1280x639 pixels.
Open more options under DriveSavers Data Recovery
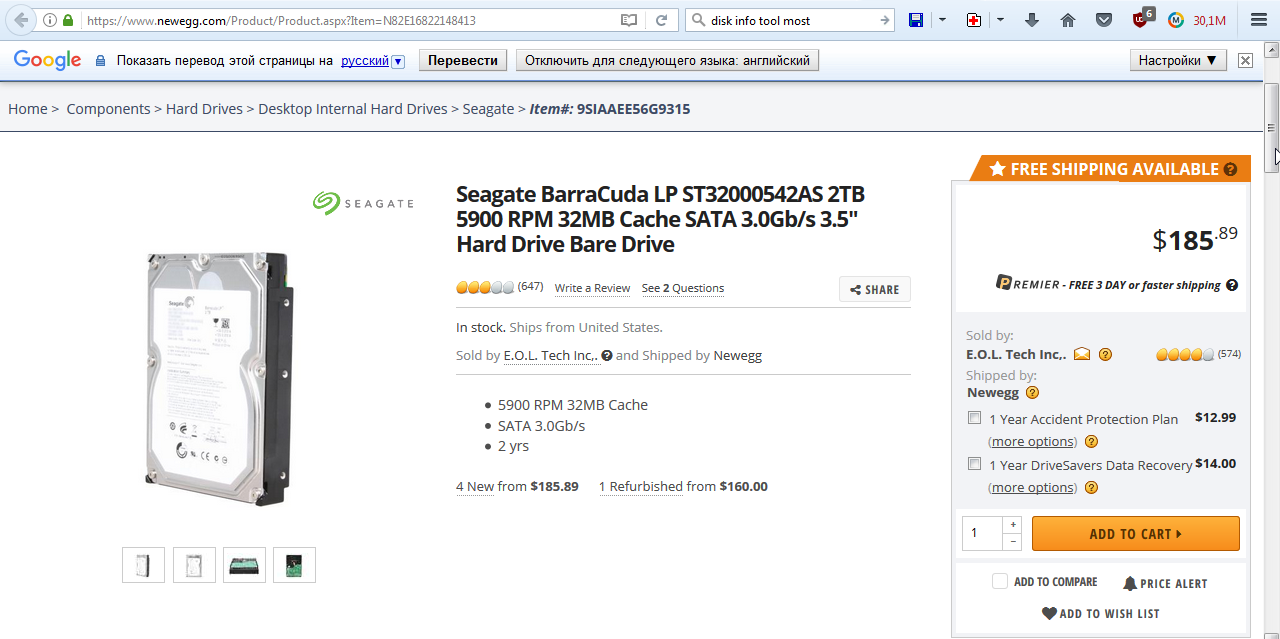[x=1034, y=487]
